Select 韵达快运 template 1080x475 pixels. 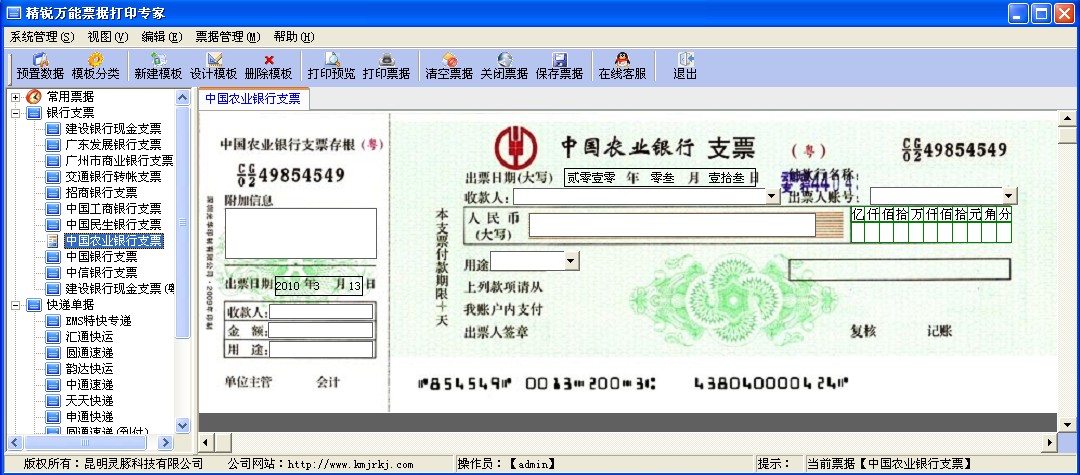click(90, 368)
